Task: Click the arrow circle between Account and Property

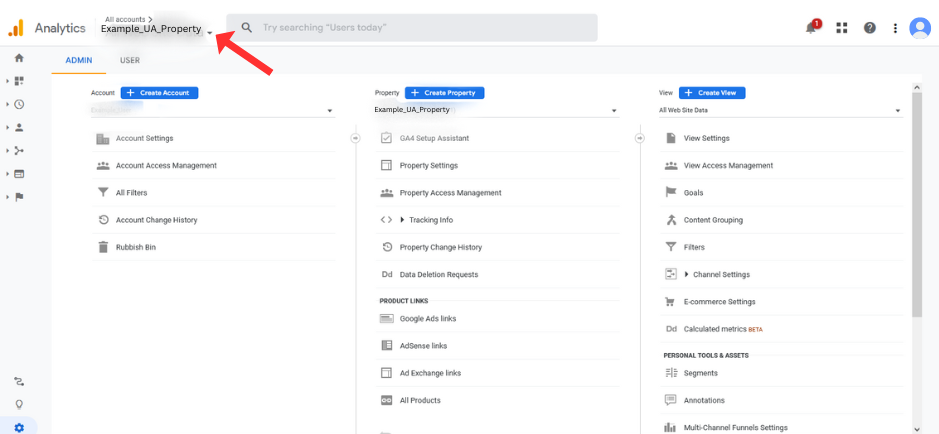Action: [355, 138]
